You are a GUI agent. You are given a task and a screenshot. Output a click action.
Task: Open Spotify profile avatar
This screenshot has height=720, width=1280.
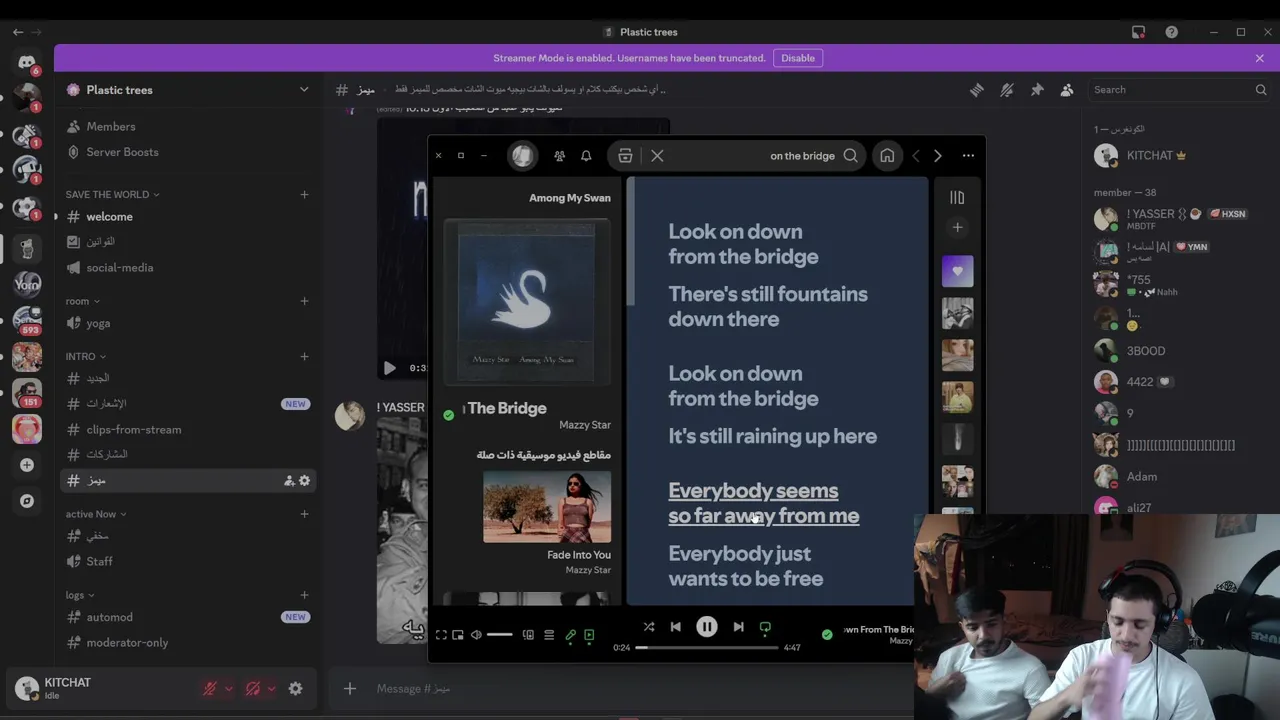(x=522, y=156)
